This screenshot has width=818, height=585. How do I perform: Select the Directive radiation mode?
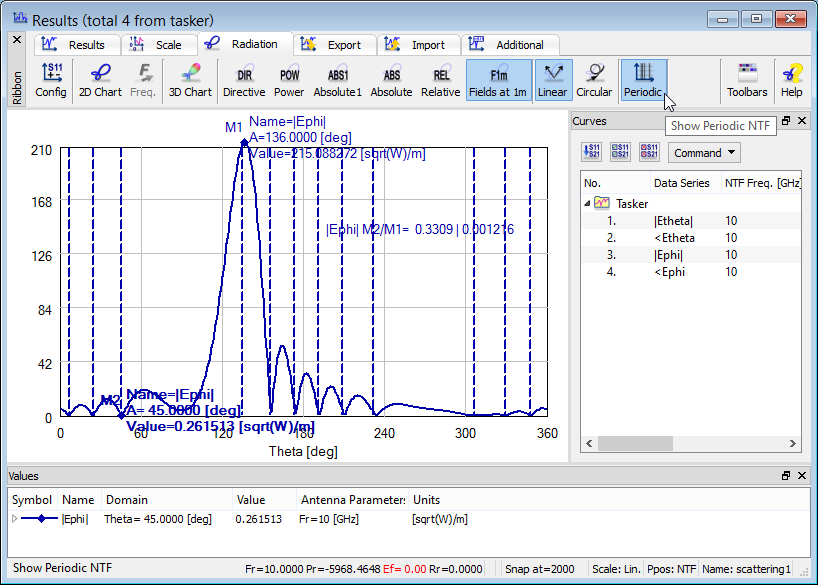244,80
